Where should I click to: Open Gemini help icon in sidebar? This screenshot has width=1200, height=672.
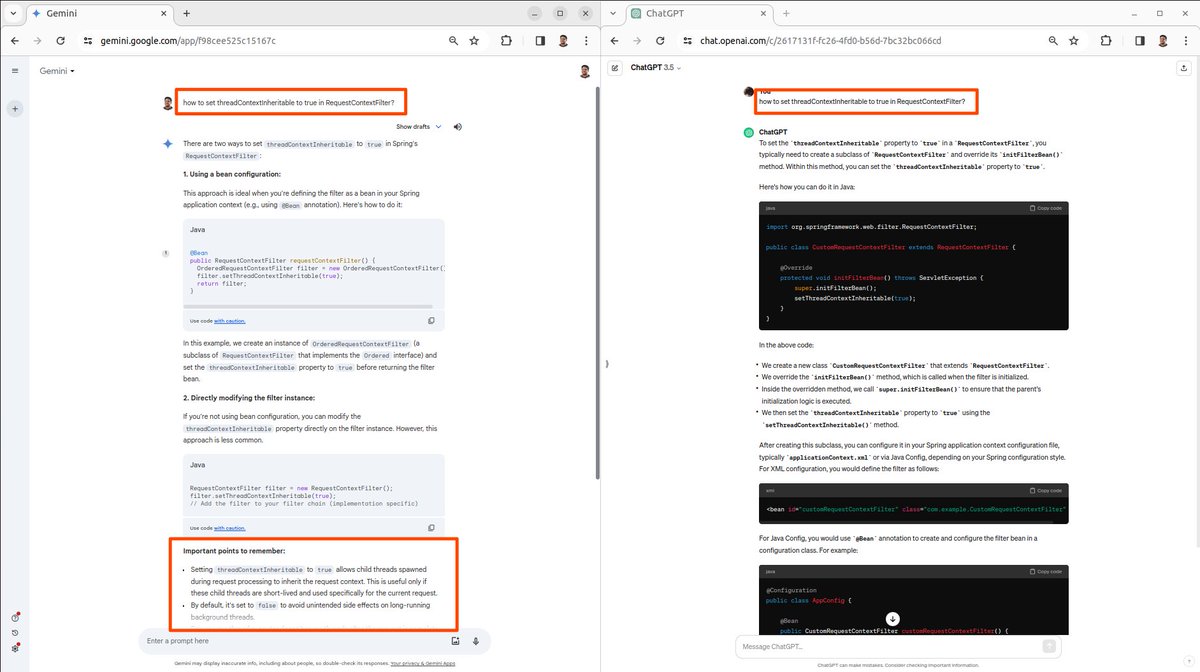15,617
